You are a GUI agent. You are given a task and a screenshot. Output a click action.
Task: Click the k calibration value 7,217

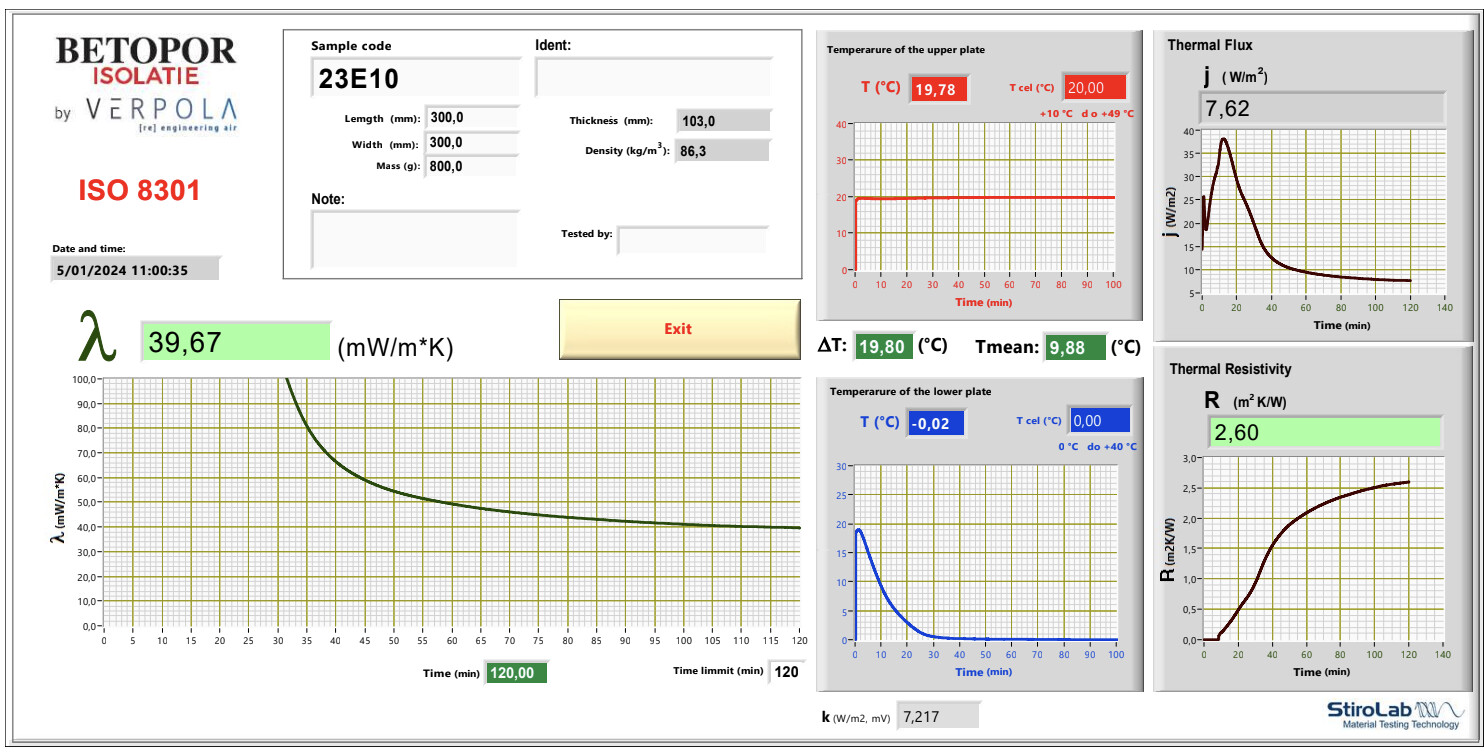pyautogui.click(x=938, y=716)
